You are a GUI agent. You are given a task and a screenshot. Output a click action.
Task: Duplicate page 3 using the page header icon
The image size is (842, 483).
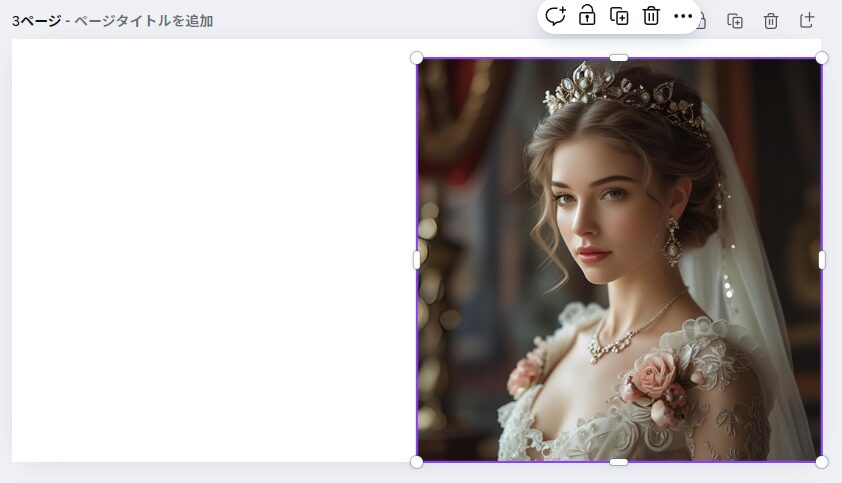point(735,21)
